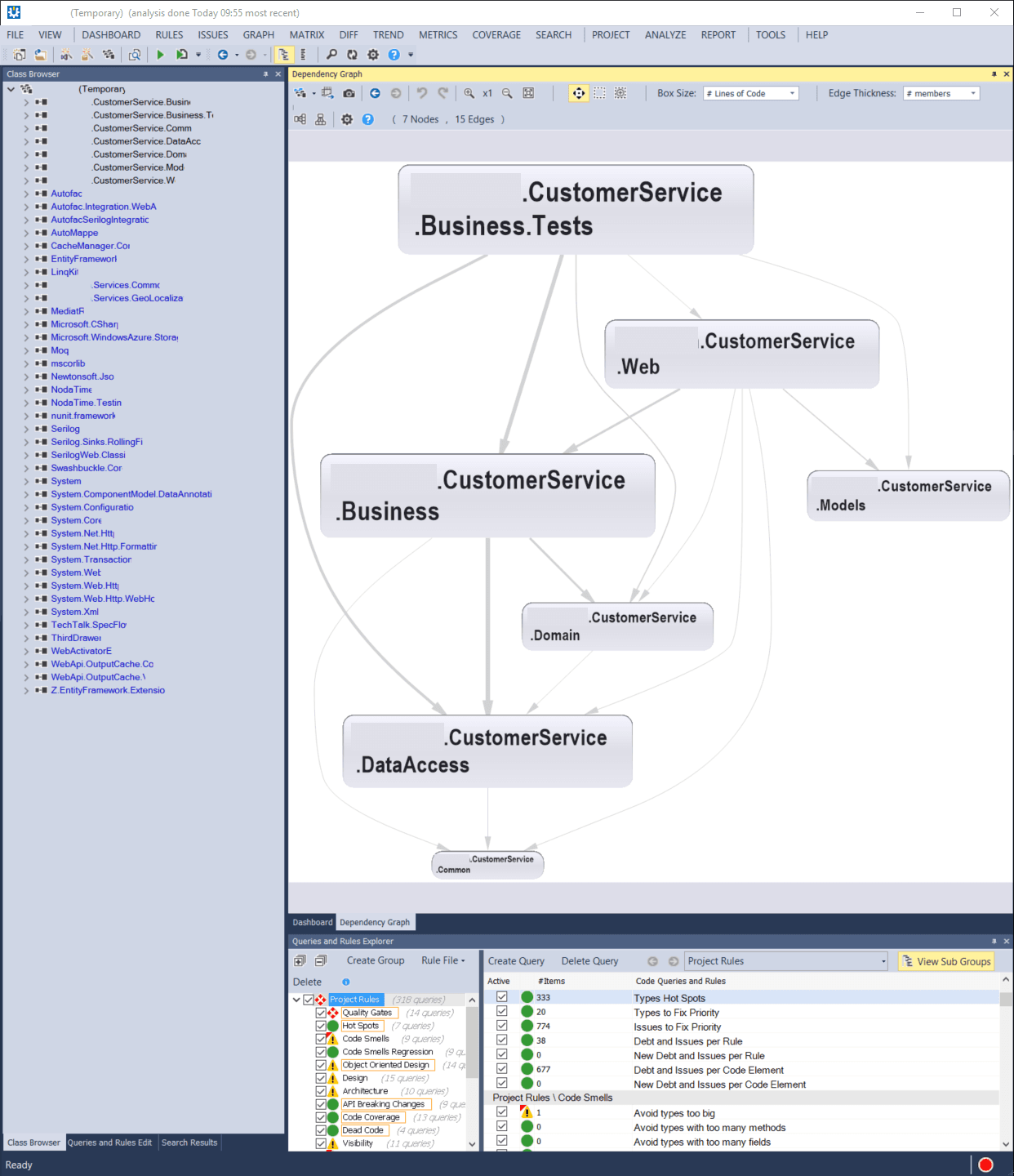
Task: Open the Dependency Graph settings gear
Action: pos(347,119)
